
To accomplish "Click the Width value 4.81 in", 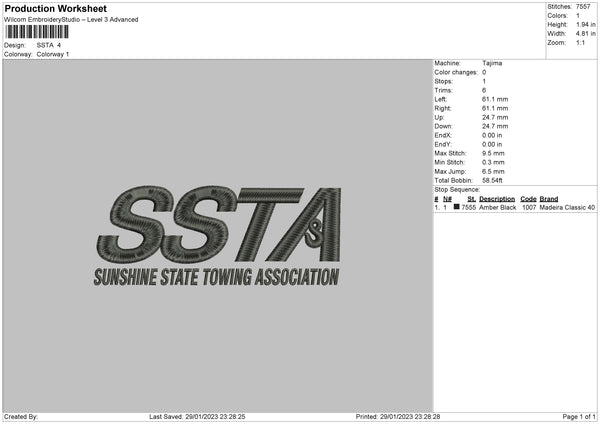I will [585, 34].
